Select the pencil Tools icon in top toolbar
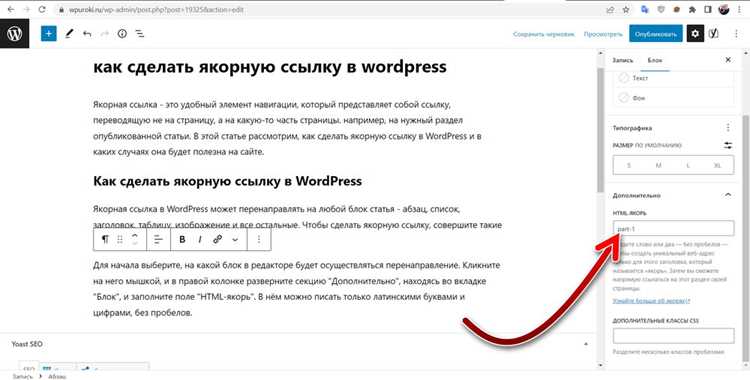This screenshot has width=750, height=380. pyautogui.click(x=69, y=34)
